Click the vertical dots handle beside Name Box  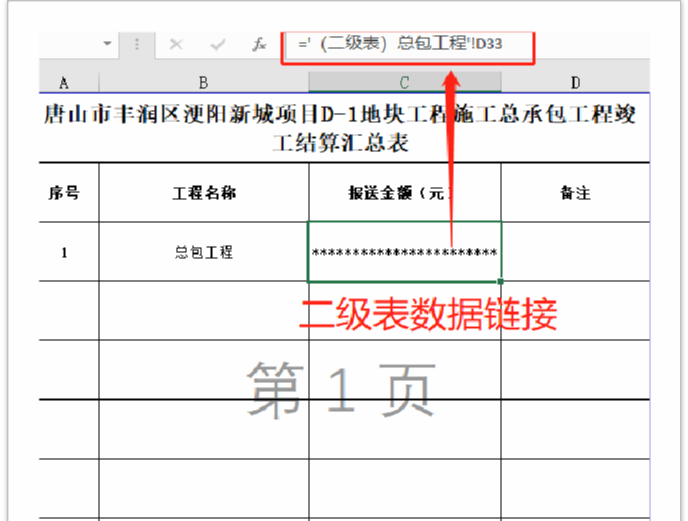pyautogui.click(x=137, y=44)
